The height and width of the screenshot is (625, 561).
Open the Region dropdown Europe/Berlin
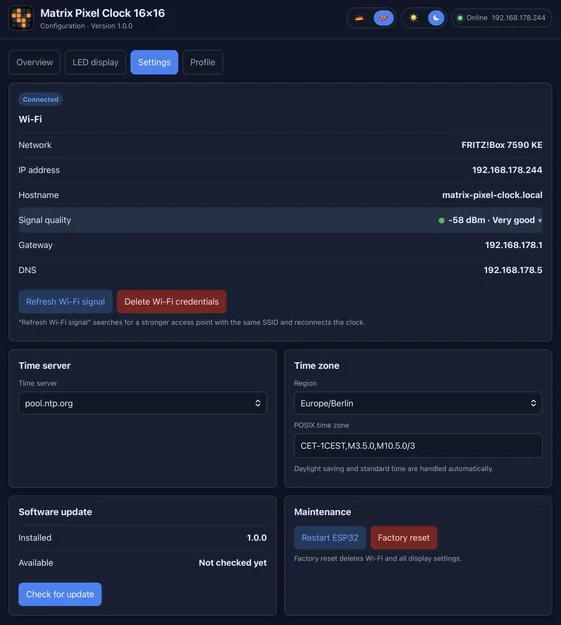[x=418, y=403]
